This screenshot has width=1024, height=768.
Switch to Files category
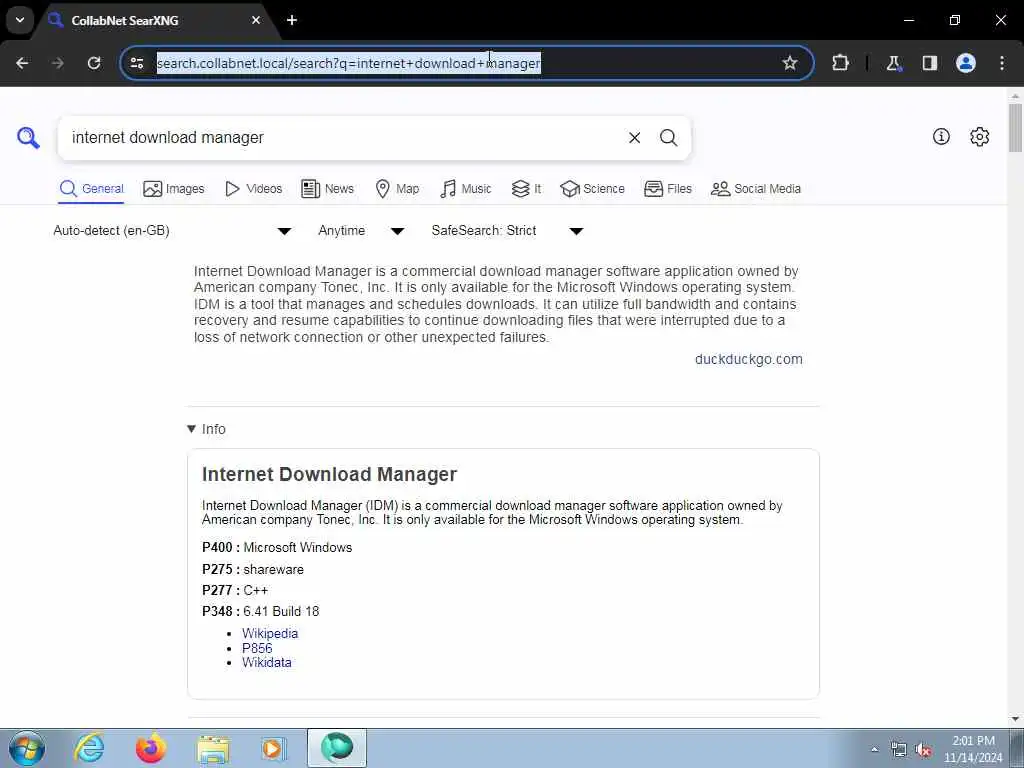pos(667,189)
